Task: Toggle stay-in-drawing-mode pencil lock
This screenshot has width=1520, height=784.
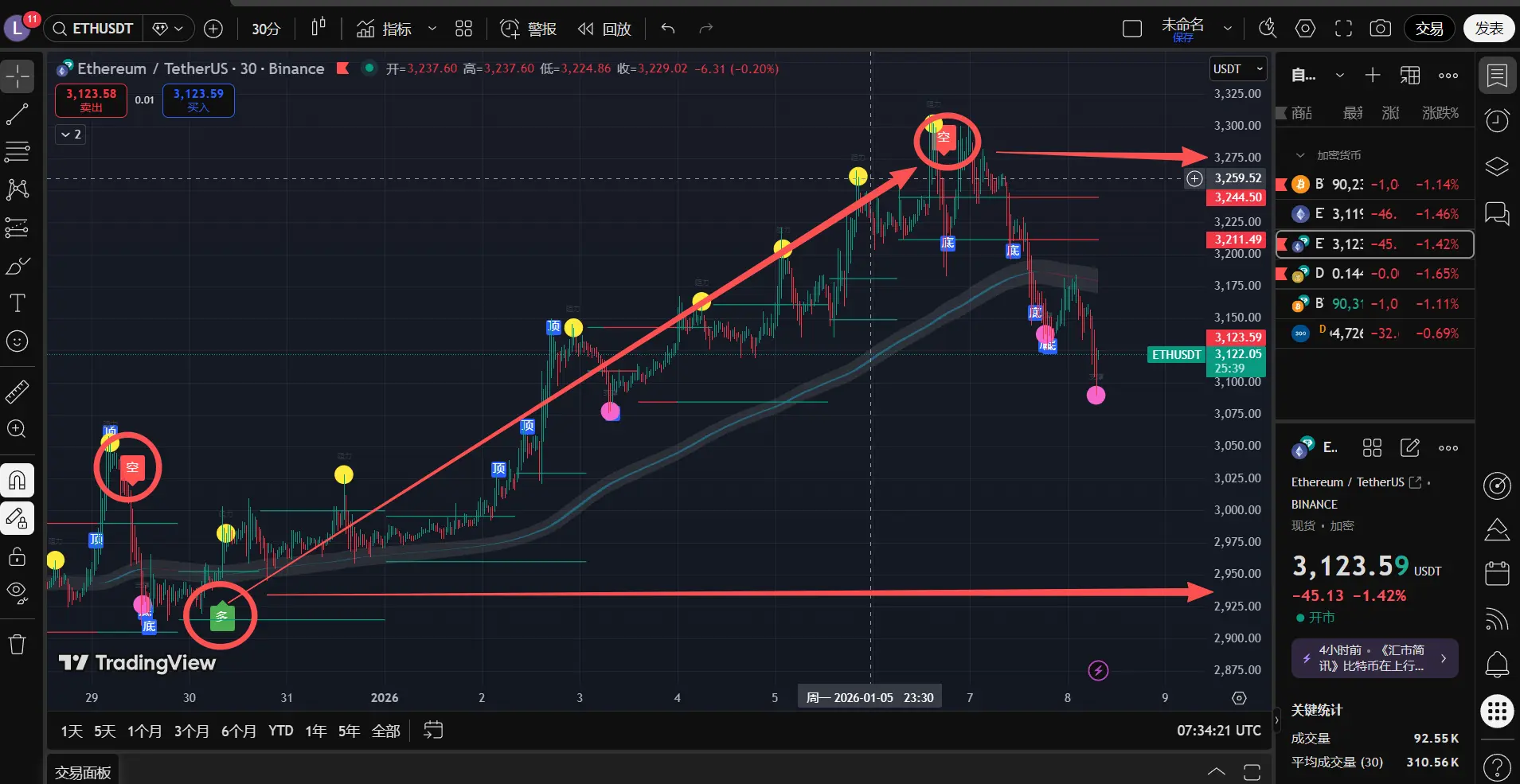Action: click(x=18, y=518)
